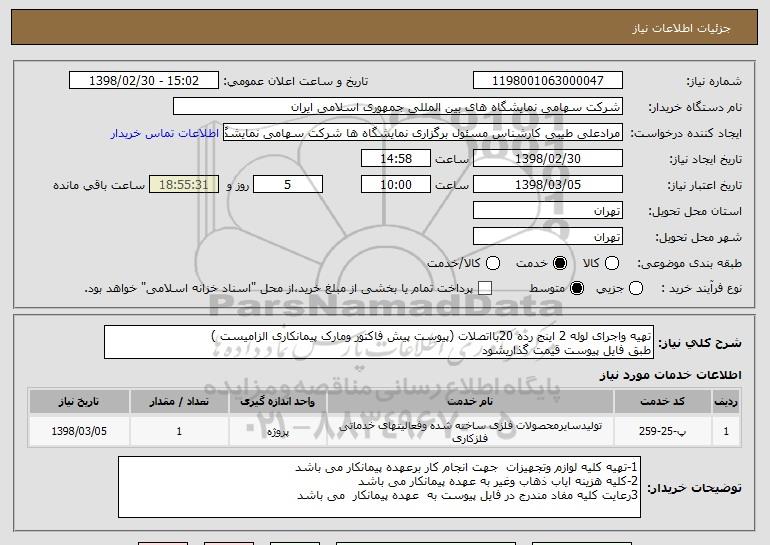This screenshot has width=770, height=545.
Task: Select the کالا/خدمت radio option
Action: tap(493, 263)
